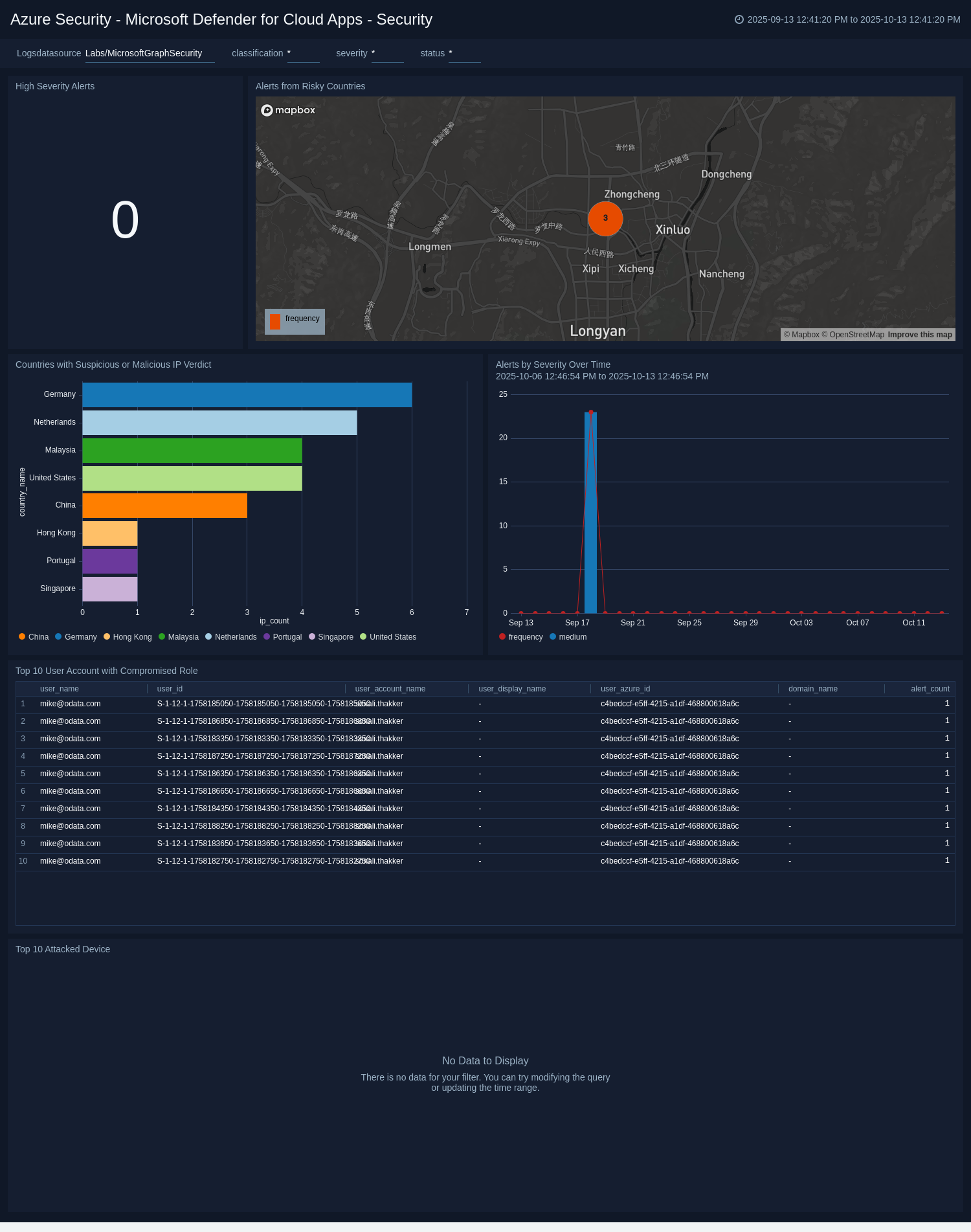Click the Mapbox logo on map

pos(288,110)
